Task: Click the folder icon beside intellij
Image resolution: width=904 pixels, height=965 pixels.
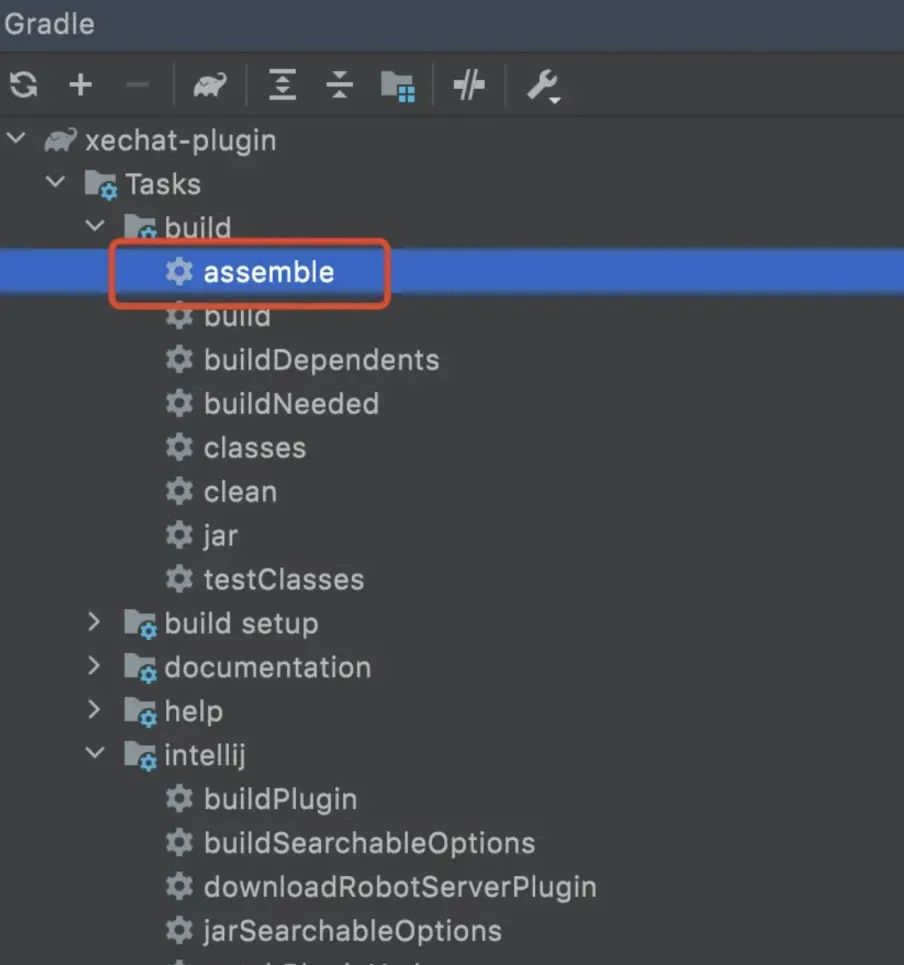Action: tap(140, 756)
